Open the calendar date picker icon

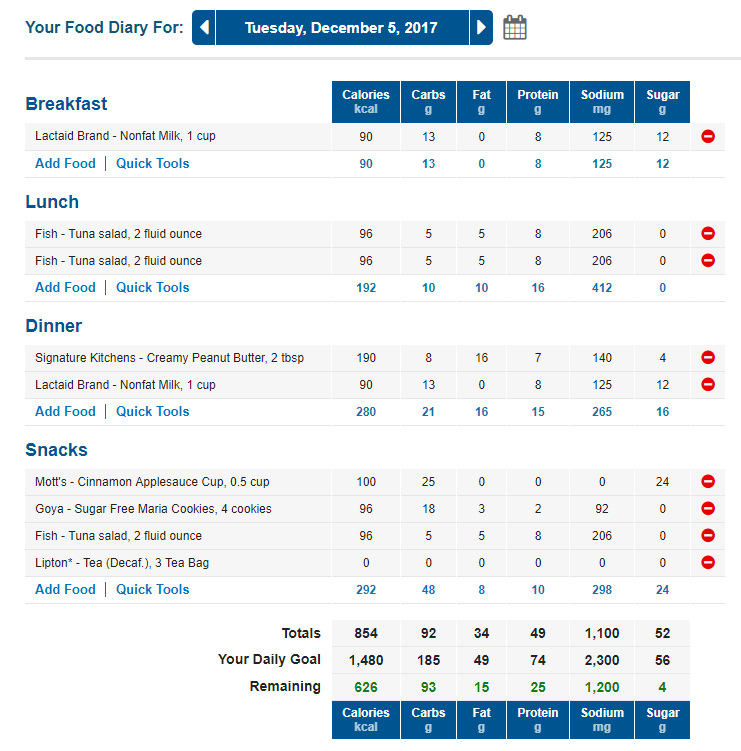(x=515, y=27)
